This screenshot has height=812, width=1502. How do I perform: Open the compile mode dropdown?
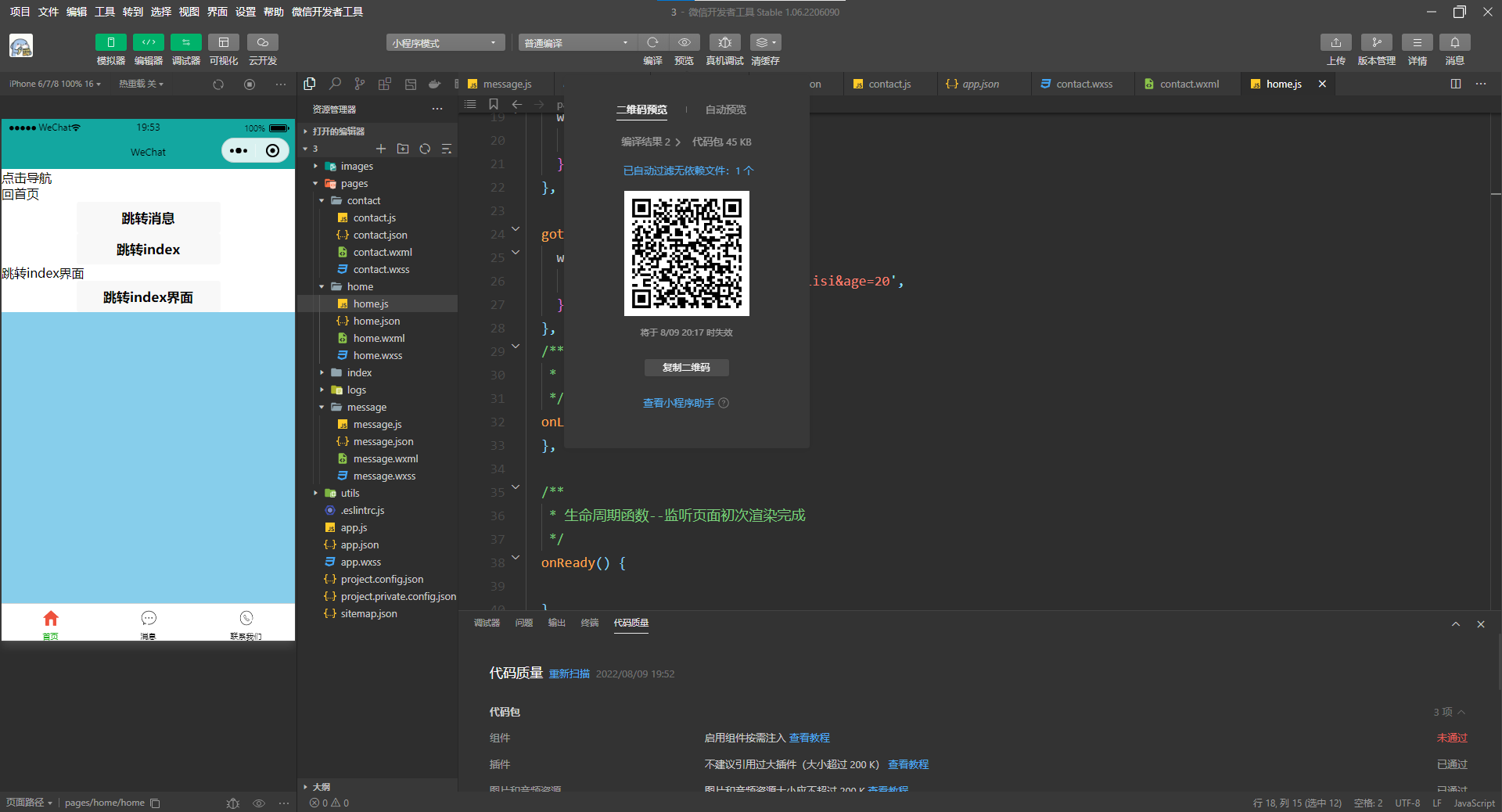pos(577,43)
